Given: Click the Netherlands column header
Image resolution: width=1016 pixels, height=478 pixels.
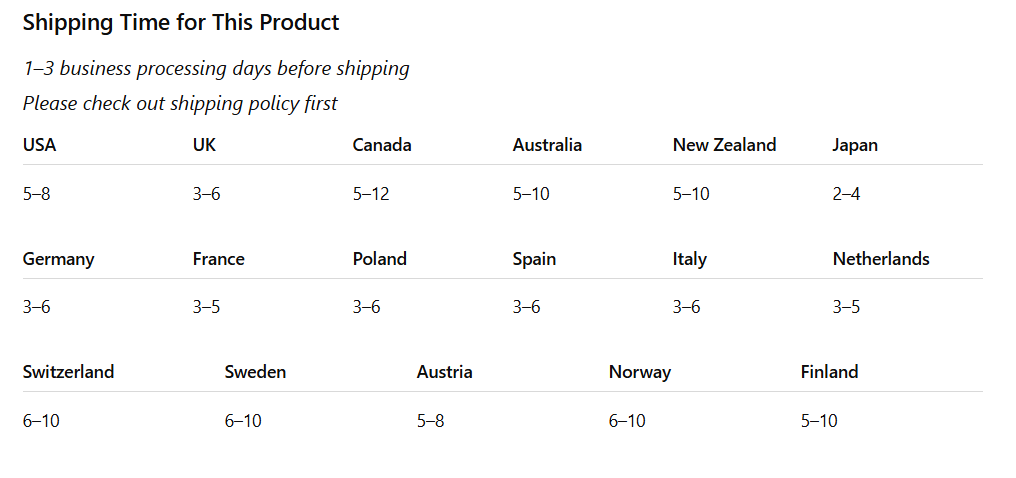Looking at the screenshot, I should tap(881, 259).
